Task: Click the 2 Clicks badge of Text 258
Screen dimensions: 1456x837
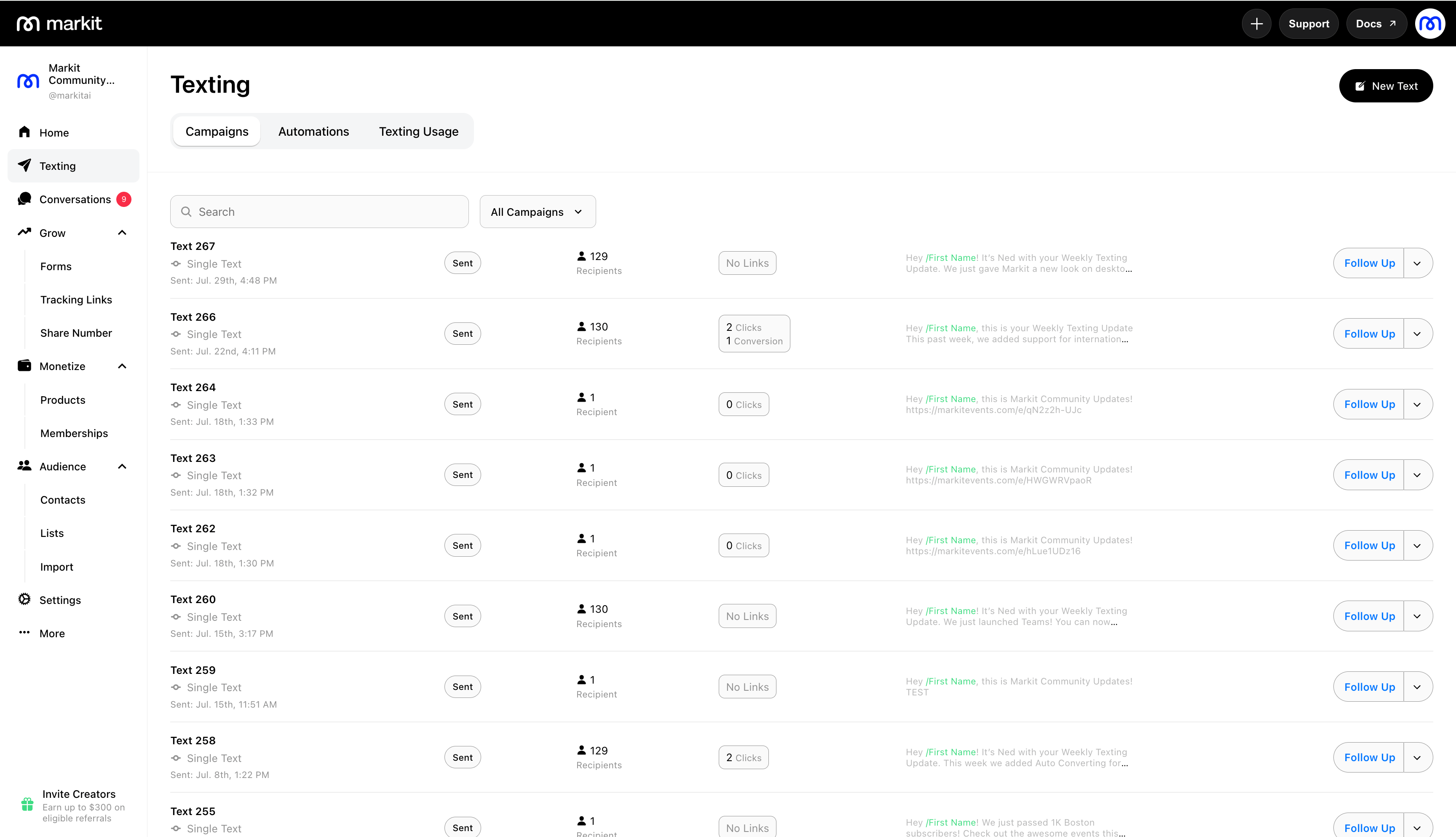Action: click(x=744, y=757)
